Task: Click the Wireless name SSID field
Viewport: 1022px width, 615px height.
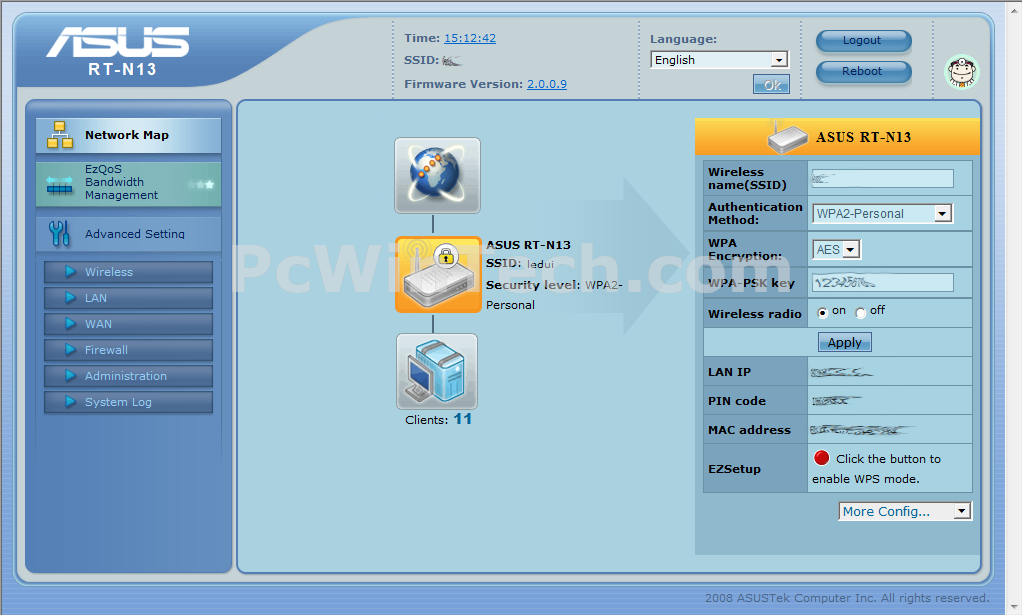Action: (x=883, y=179)
